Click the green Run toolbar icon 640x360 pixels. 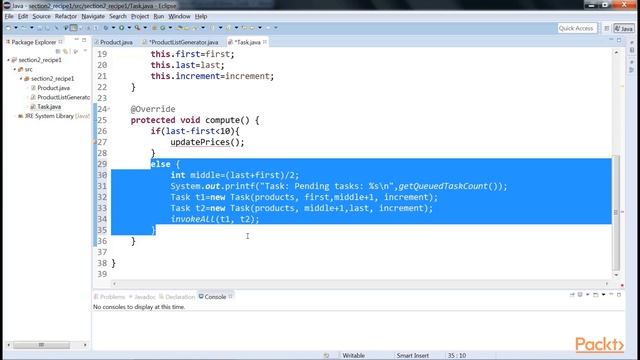click(121, 28)
